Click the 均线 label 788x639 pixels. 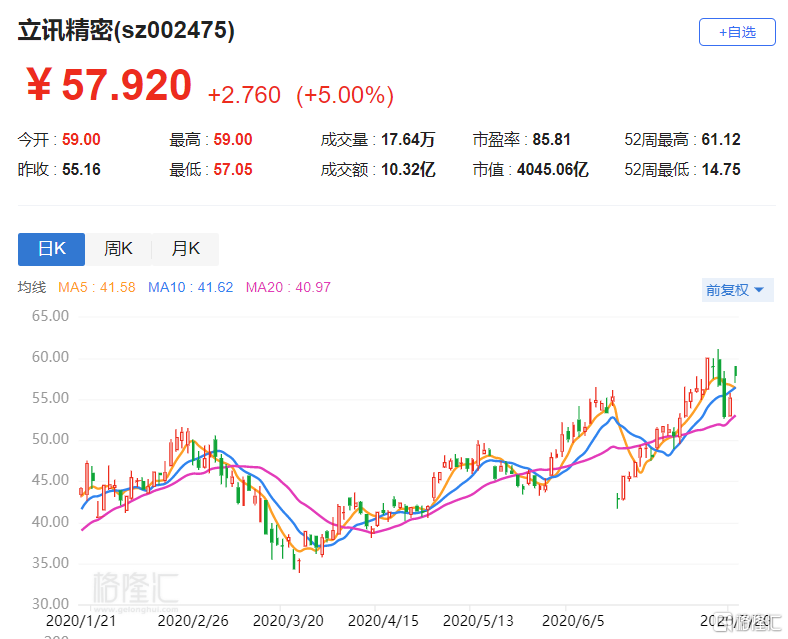32,287
